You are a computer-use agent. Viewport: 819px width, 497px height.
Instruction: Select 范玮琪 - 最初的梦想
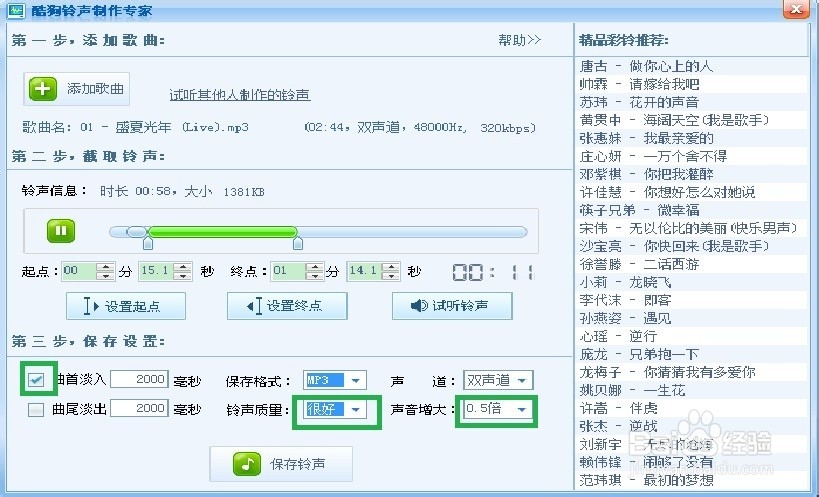point(691,480)
